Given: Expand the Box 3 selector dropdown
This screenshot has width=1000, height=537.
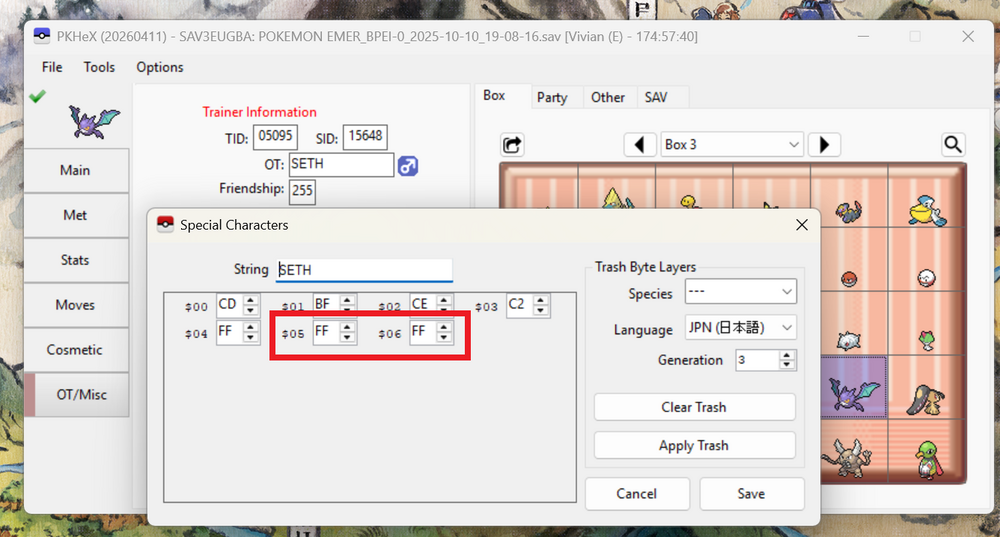Looking at the screenshot, I should point(732,144).
